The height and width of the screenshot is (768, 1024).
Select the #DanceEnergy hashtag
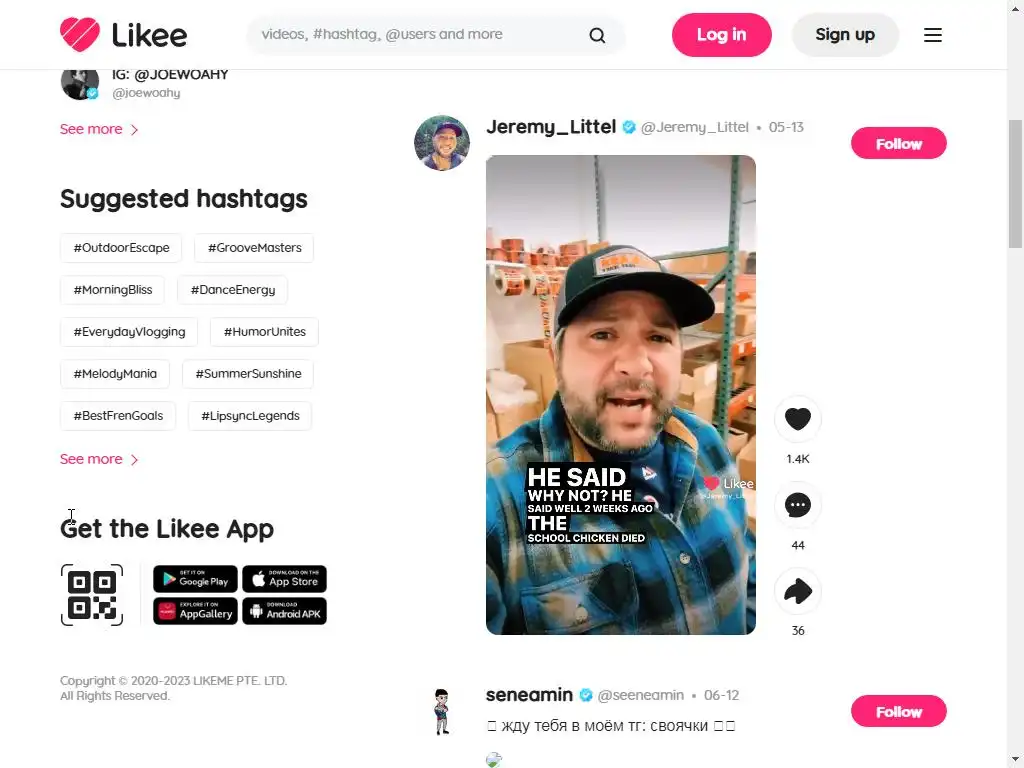pos(232,290)
